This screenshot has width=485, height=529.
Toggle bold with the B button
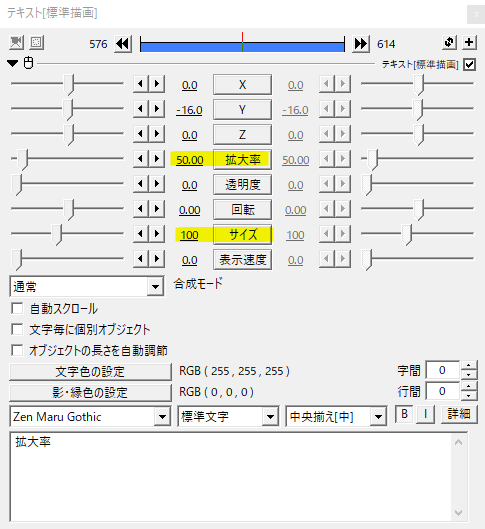click(405, 414)
